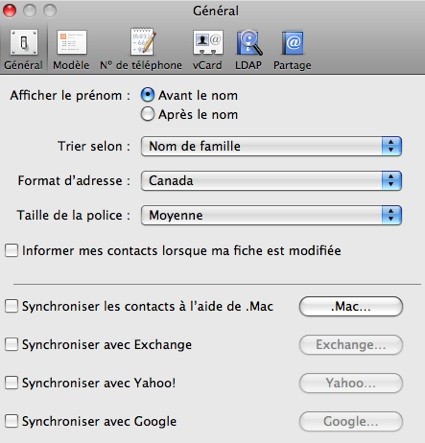The width and height of the screenshot is (425, 443).
Task: Click the .Mac... button
Action: 351,306
